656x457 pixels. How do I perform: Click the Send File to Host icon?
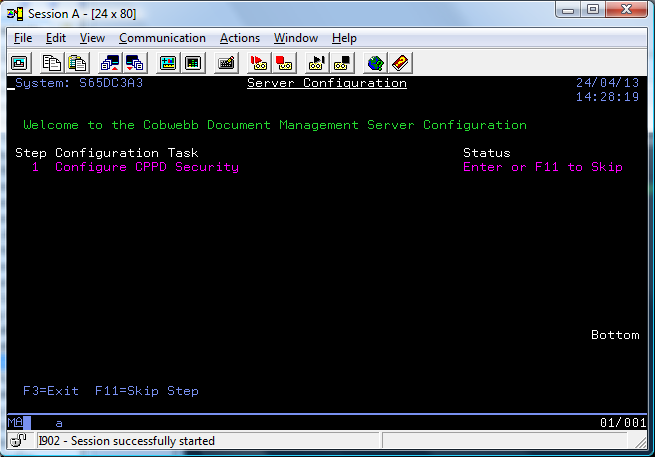click(110, 63)
